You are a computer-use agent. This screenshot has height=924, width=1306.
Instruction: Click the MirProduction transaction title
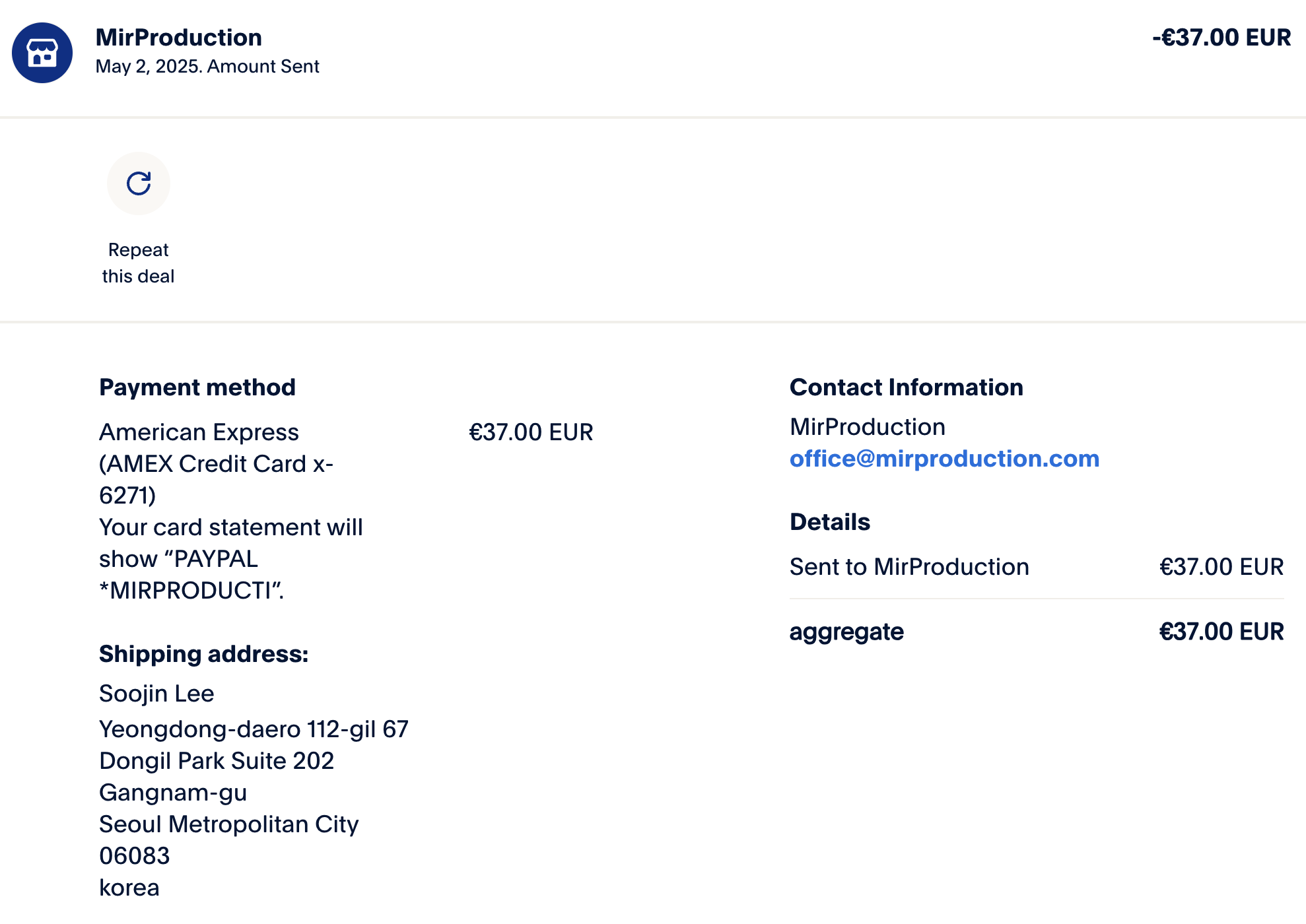[179, 38]
